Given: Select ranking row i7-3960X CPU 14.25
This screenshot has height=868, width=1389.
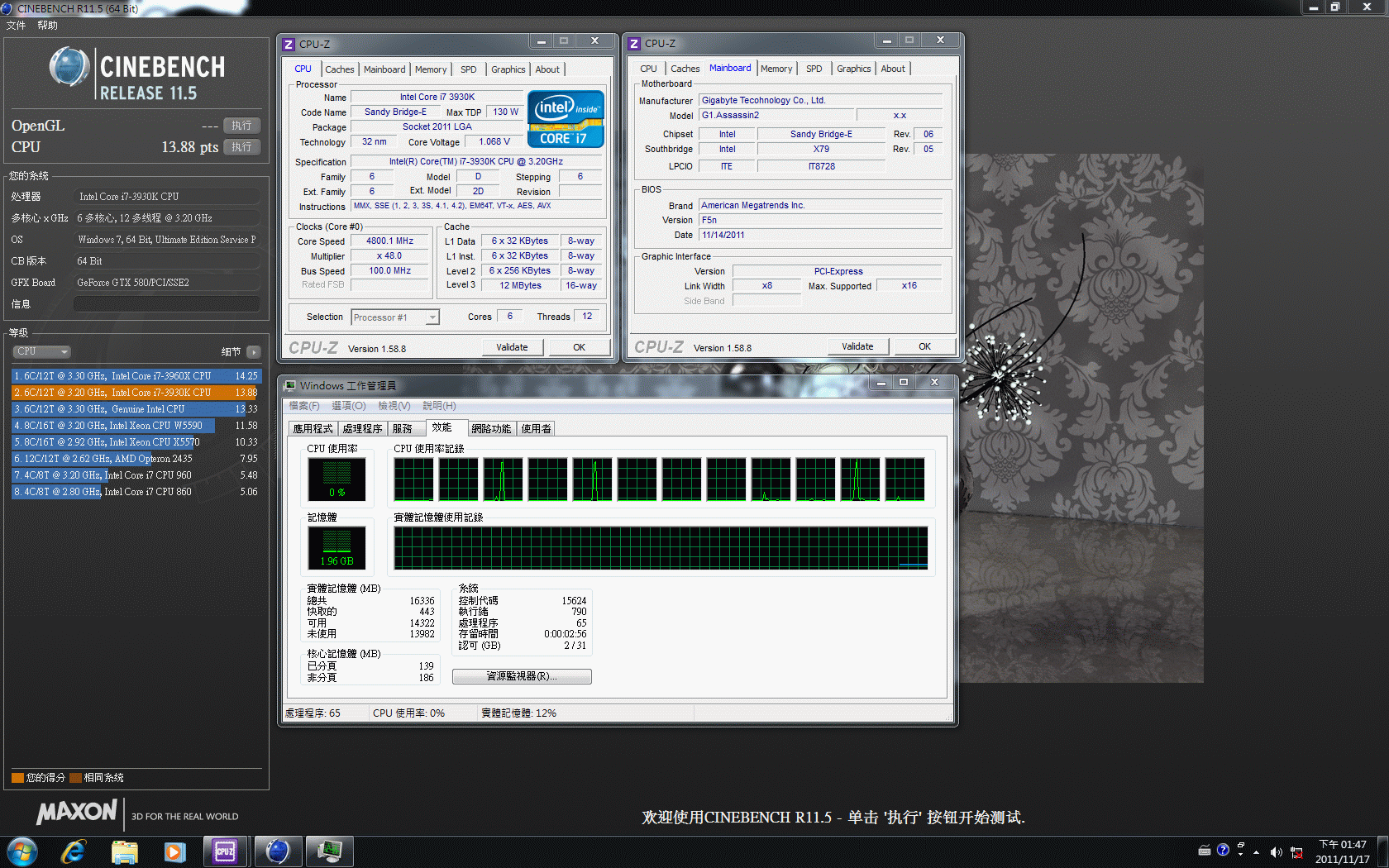Looking at the screenshot, I should coord(136,376).
